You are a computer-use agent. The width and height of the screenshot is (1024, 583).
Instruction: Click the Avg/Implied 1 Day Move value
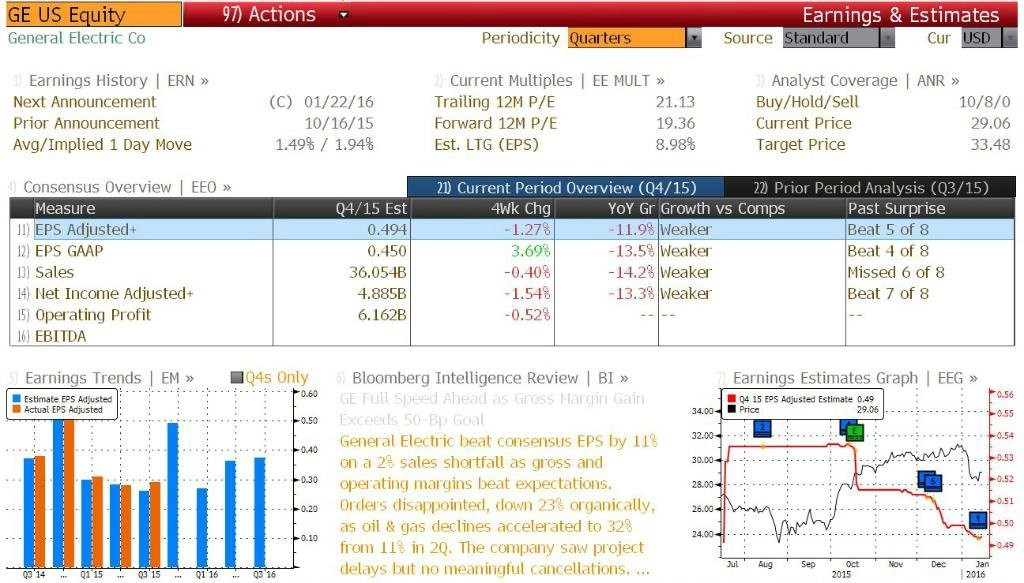pos(324,144)
